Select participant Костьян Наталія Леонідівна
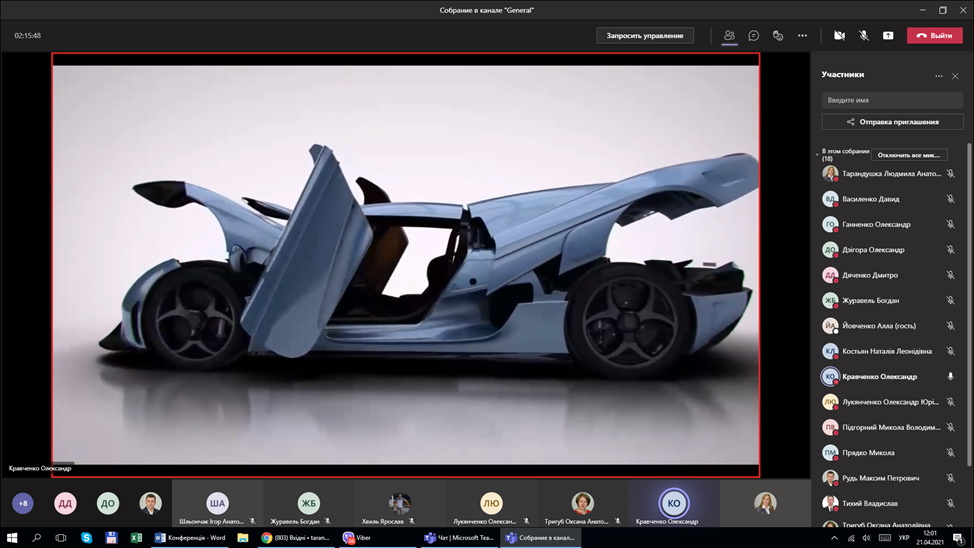This screenshot has height=548, width=974. (x=889, y=351)
